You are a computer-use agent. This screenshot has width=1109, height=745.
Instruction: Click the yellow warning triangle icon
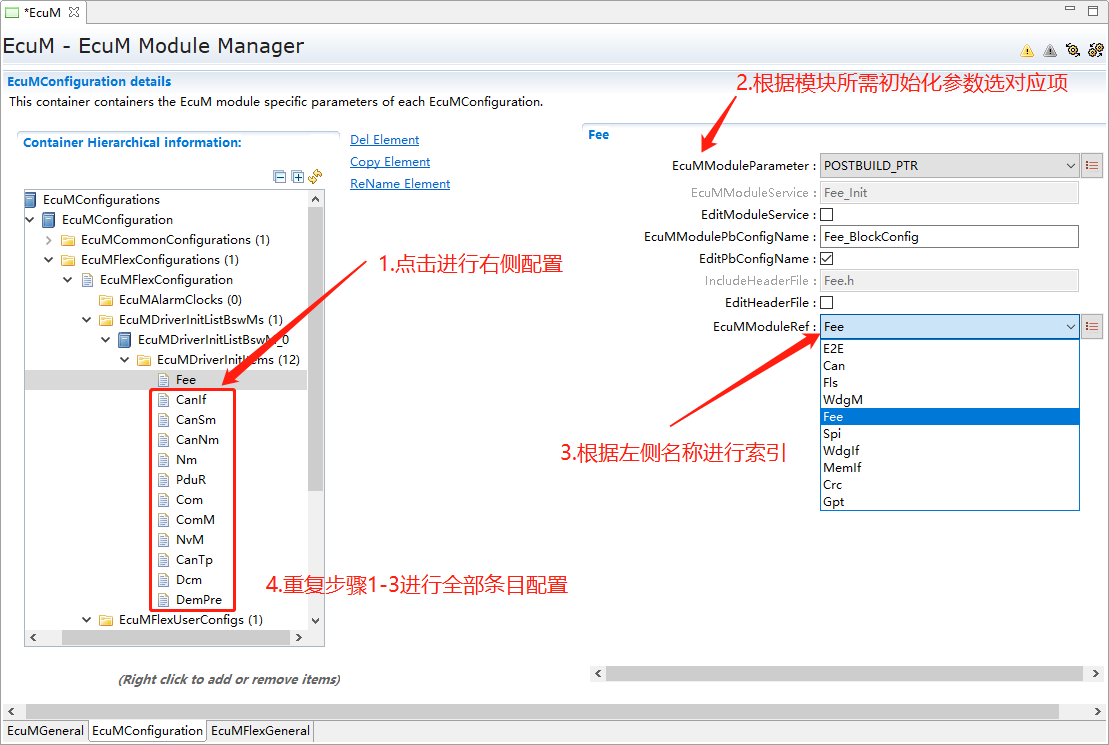tap(1027, 51)
